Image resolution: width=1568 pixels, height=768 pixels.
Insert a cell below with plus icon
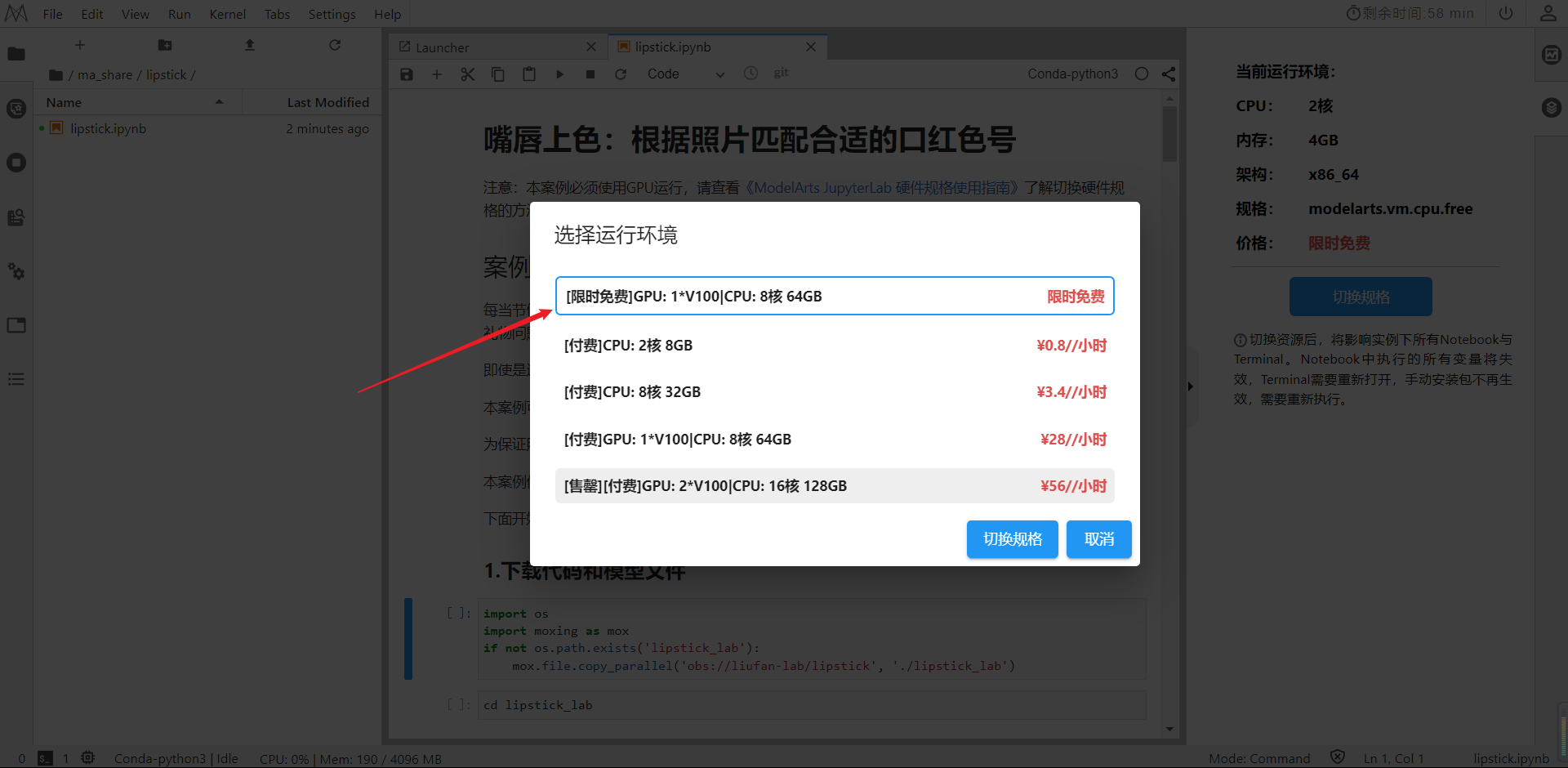[x=437, y=74]
